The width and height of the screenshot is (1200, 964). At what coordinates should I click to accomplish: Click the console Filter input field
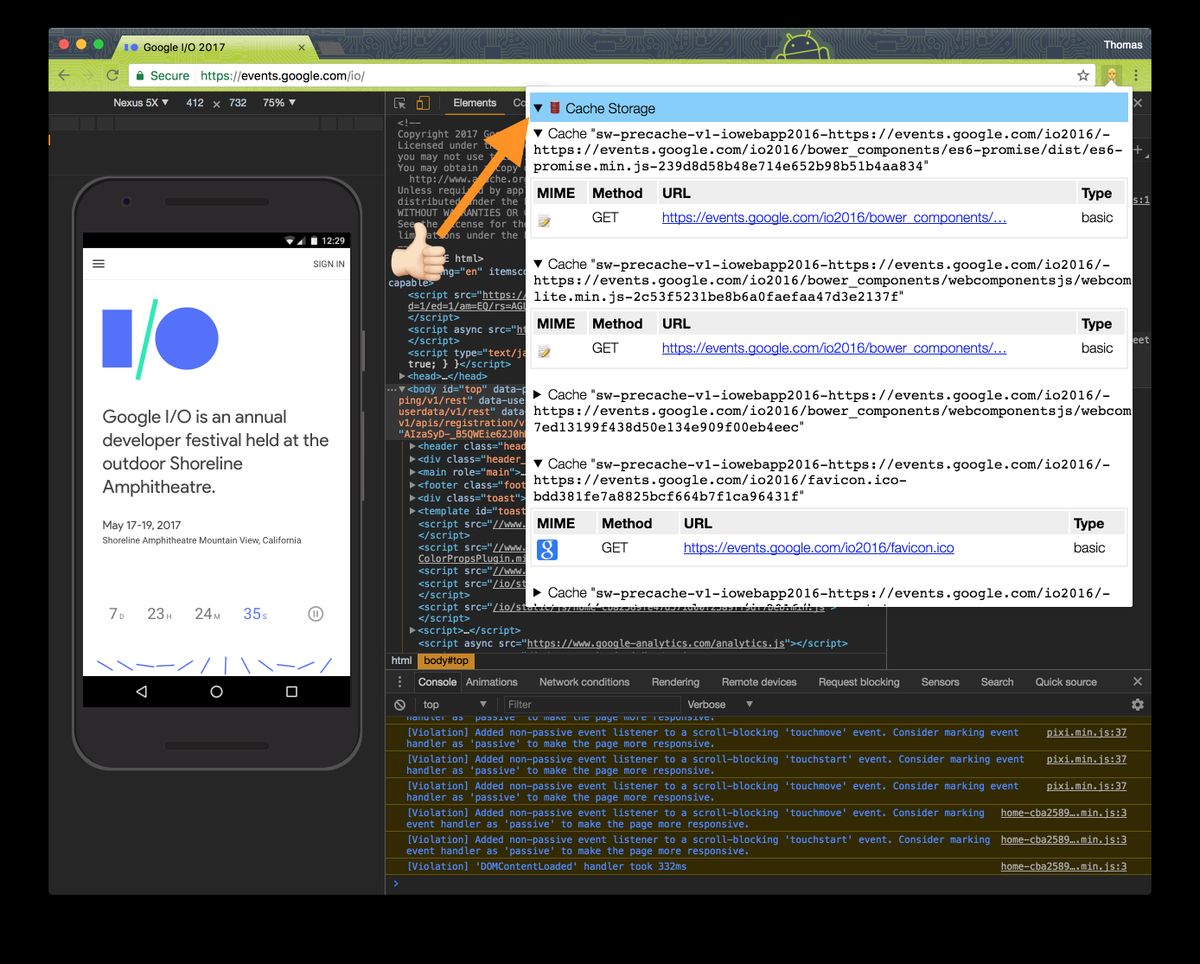click(590, 704)
